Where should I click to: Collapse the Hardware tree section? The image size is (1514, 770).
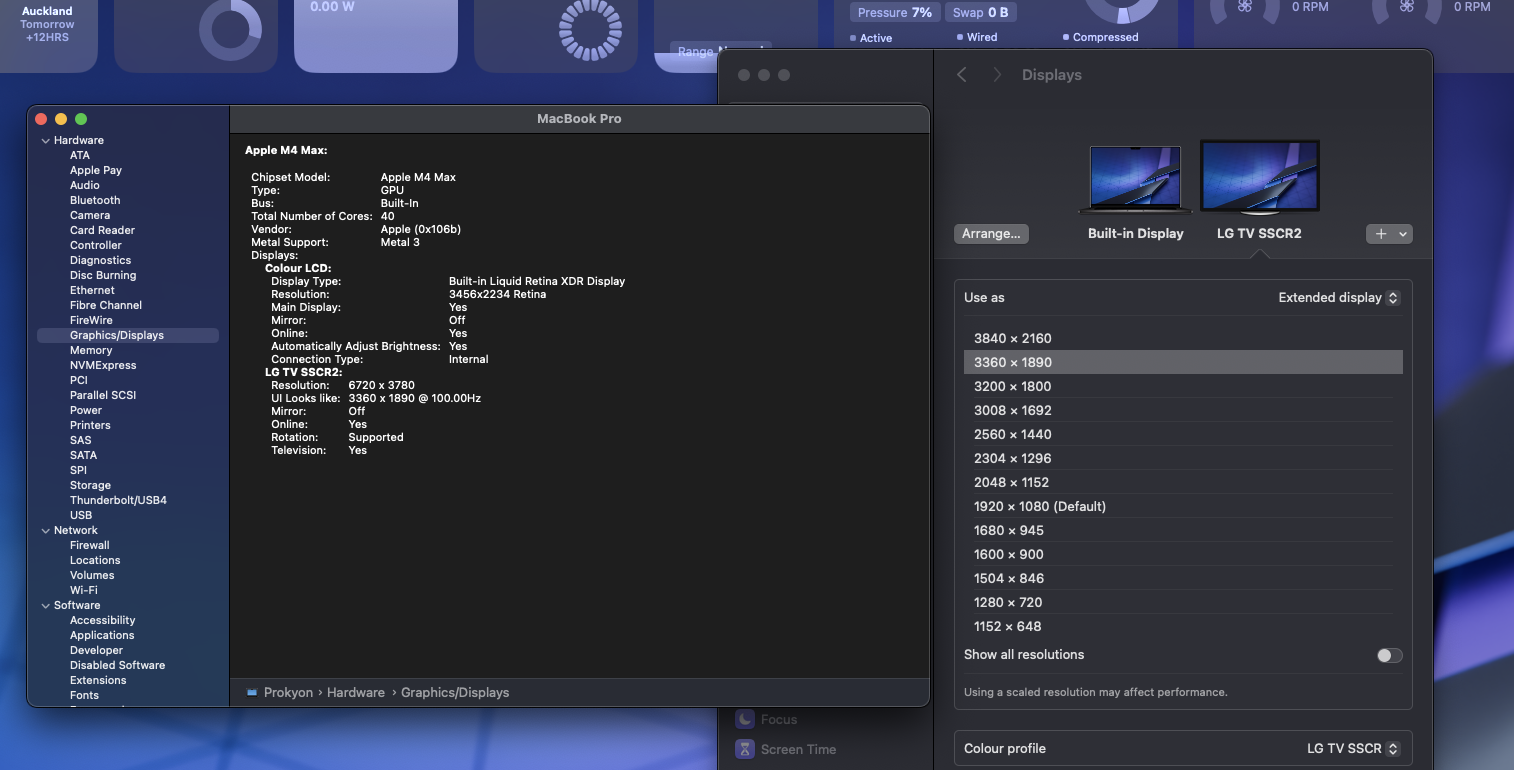[x=45, y=141]
